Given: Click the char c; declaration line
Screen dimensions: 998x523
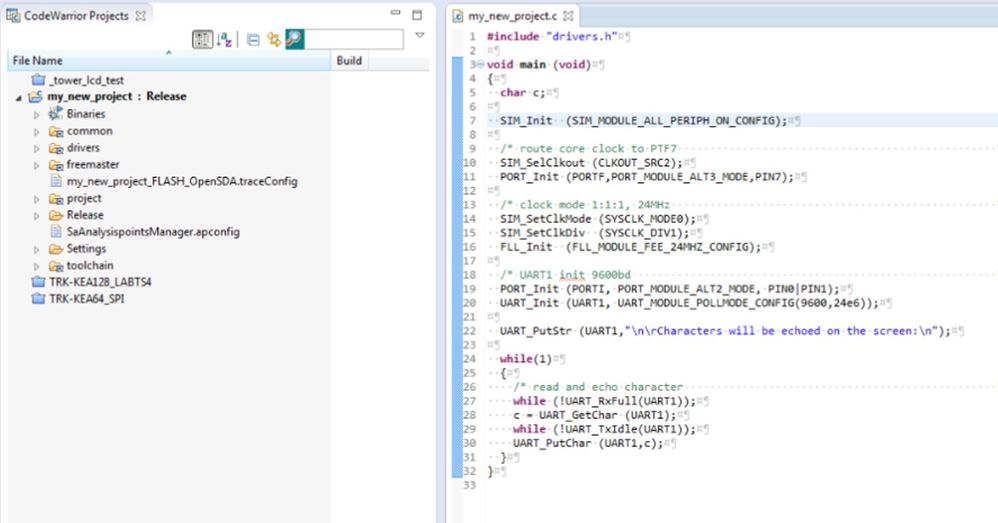Looking at the screenshot, I should coord(523,92).
